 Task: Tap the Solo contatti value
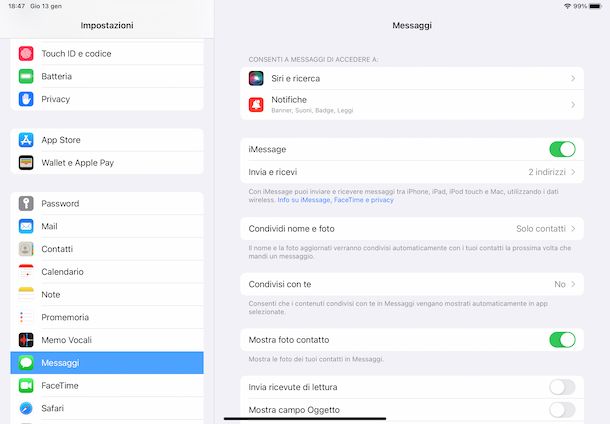541,229
